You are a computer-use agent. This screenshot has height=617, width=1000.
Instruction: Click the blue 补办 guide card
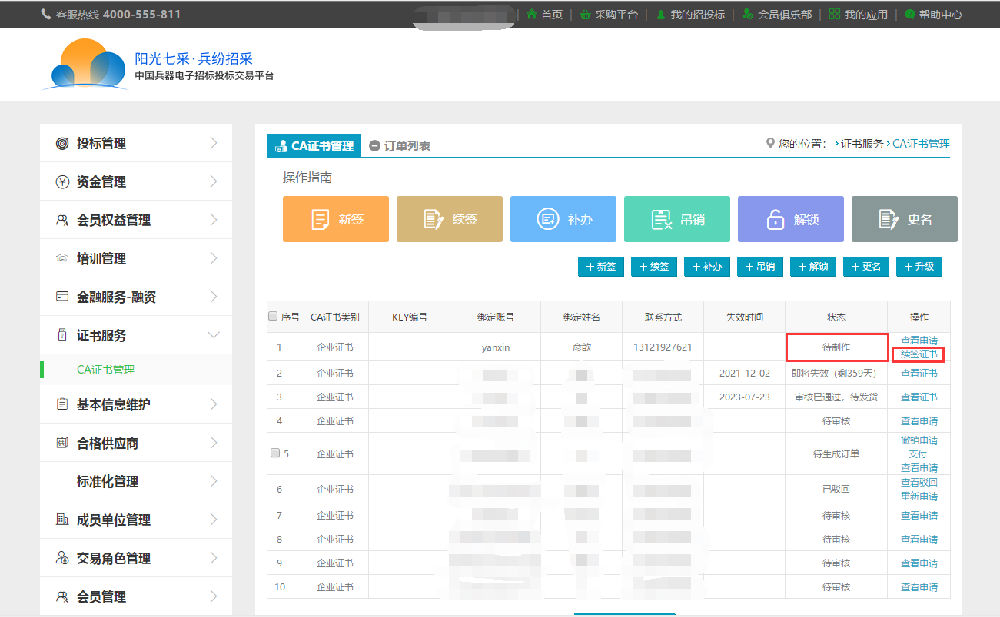[563, 219]
